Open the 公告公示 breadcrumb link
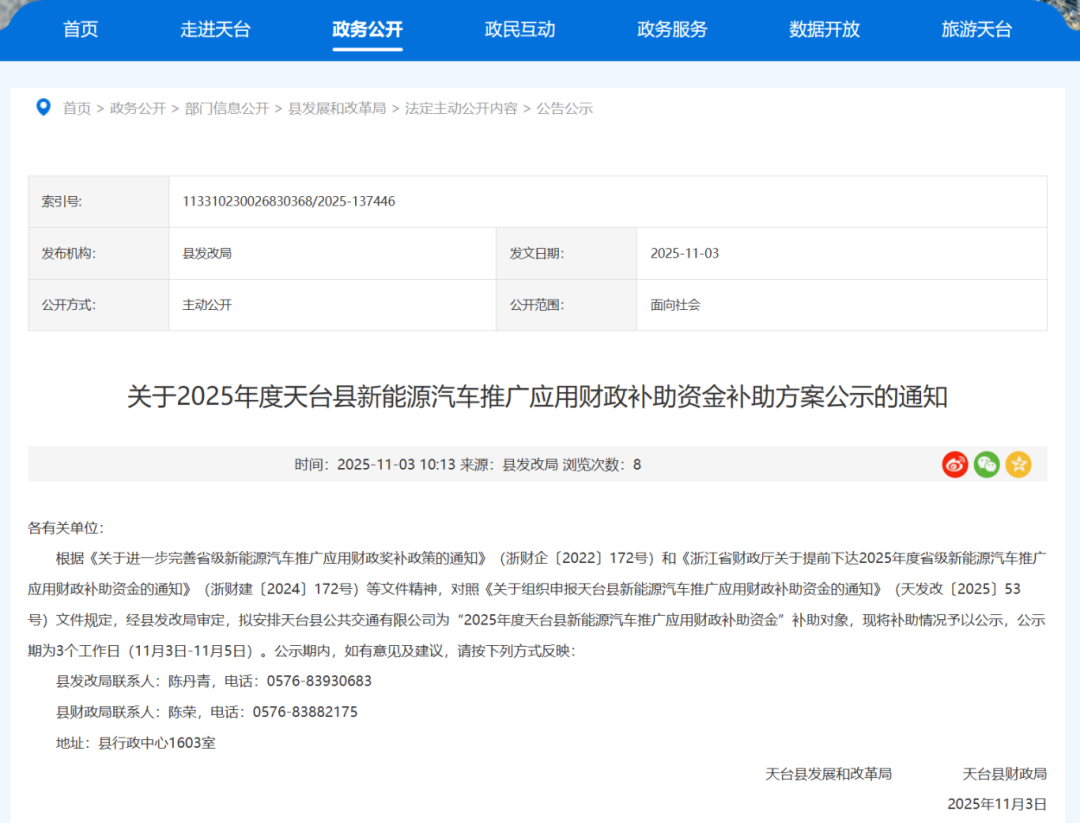The height and width of the screenshot is (823, 1080). 564,108
